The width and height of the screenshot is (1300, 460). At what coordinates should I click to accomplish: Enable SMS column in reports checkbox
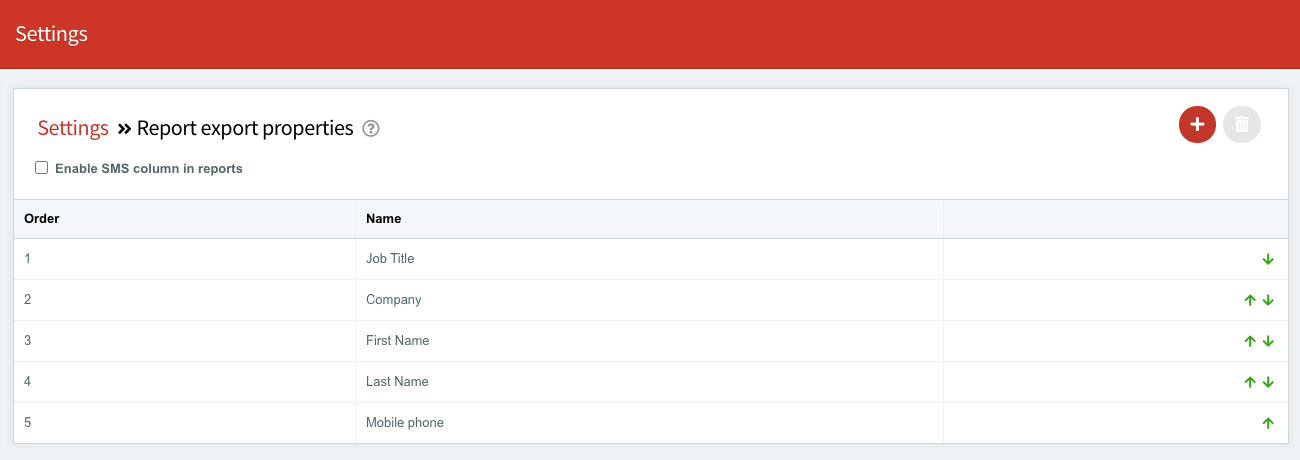click(42, 168)
